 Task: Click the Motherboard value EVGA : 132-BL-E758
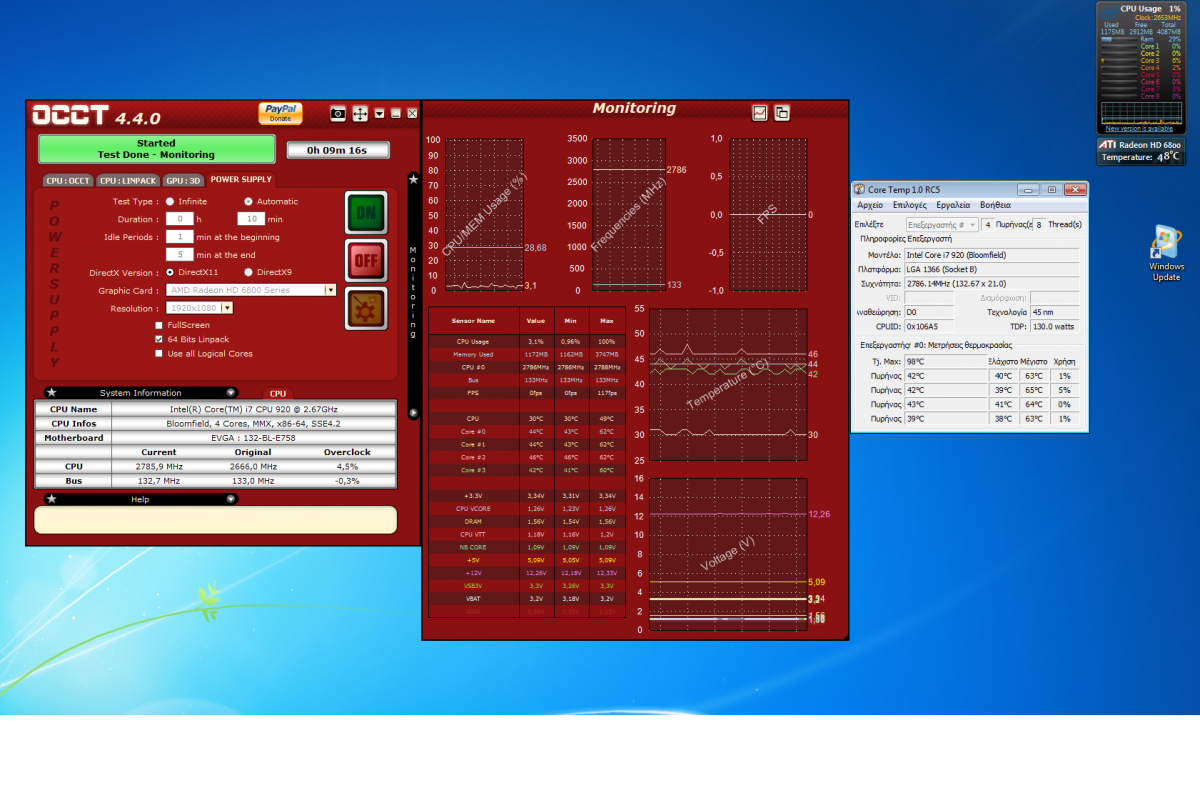(253, 437)
